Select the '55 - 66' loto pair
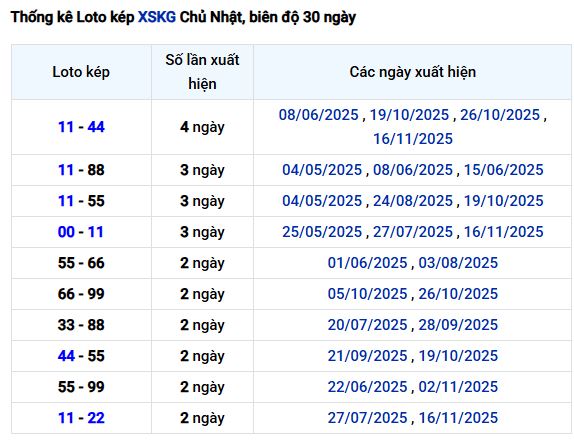 (81, 263)
